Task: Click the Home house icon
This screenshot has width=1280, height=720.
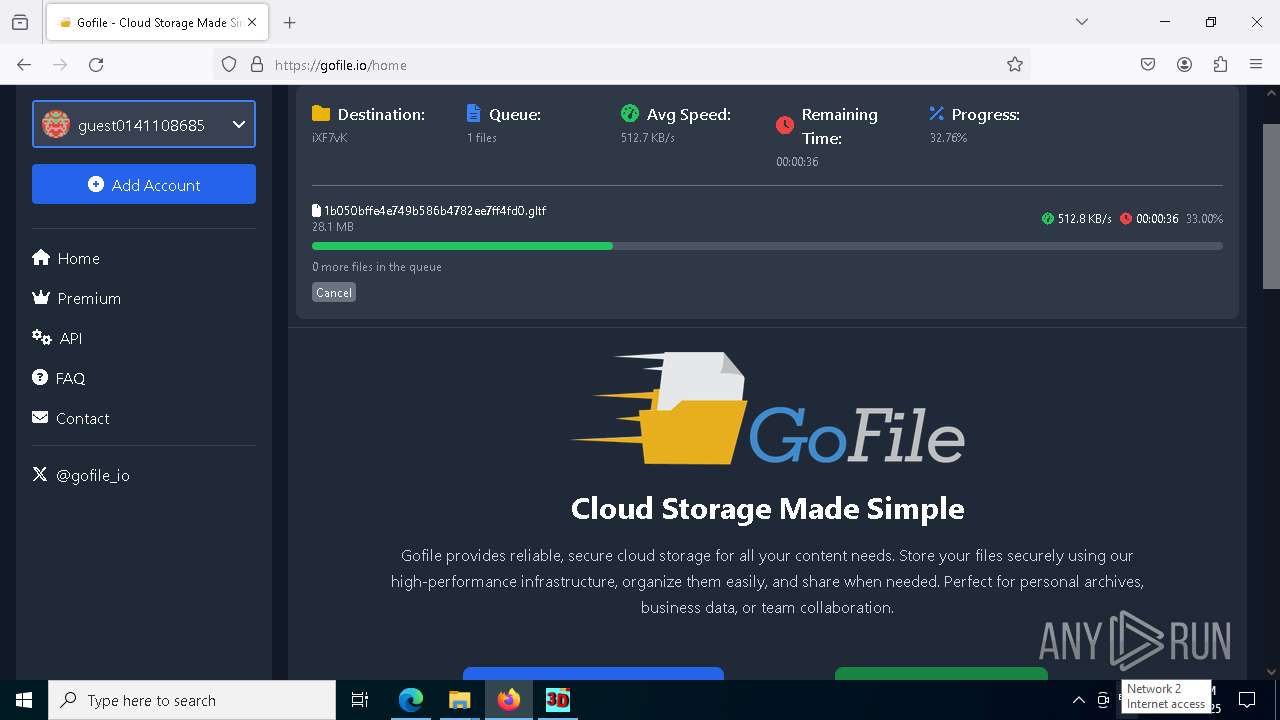Action: tap(41, 257)
